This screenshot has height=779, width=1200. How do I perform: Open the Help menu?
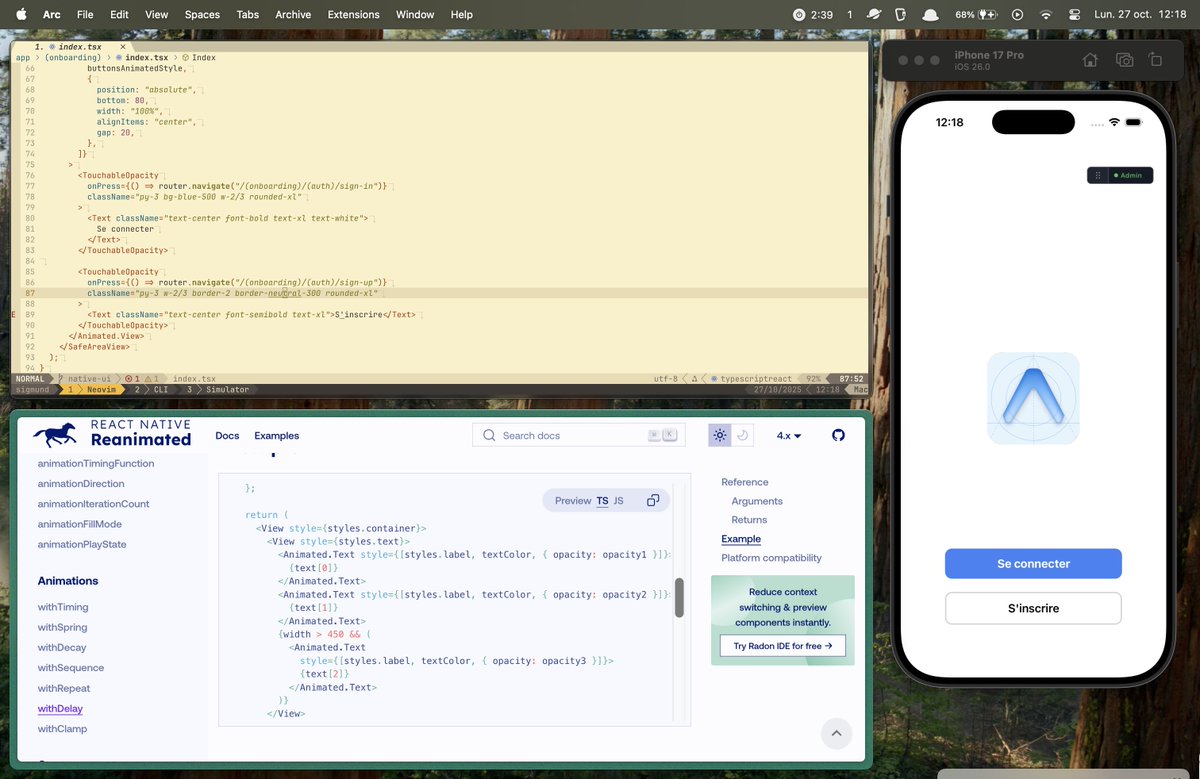[x=461, y=15]
